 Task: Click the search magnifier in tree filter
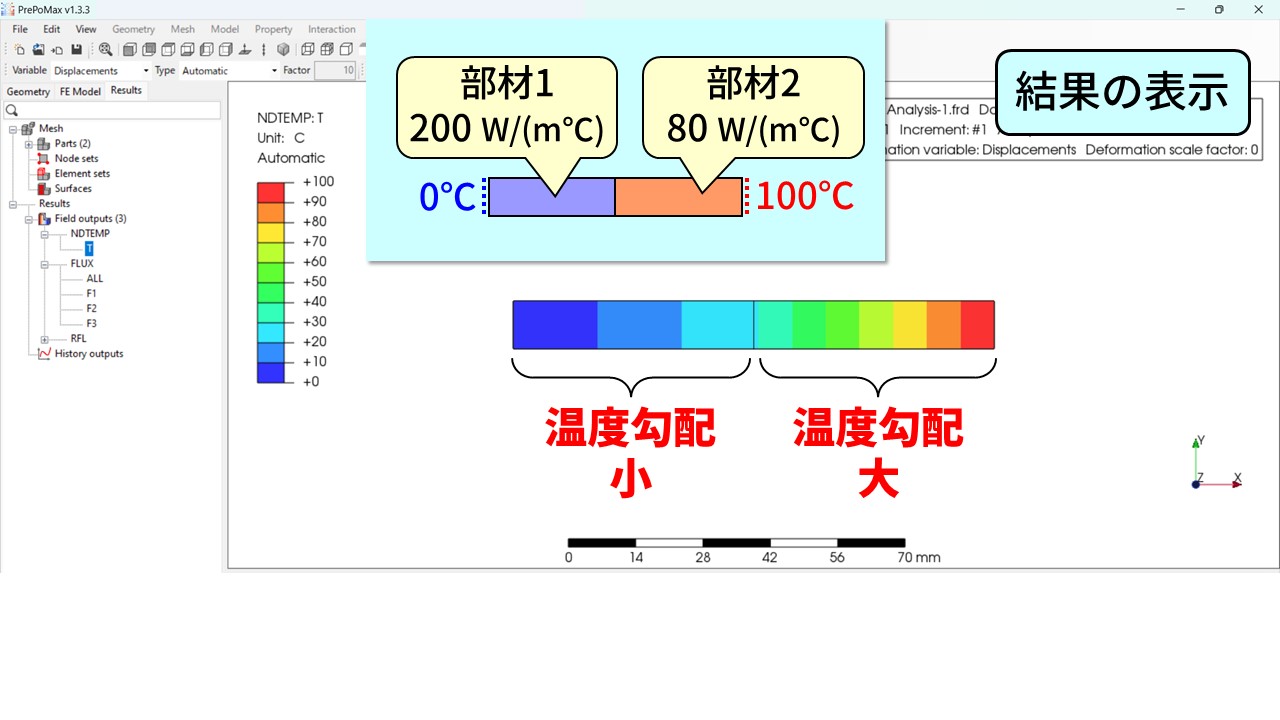12,110
